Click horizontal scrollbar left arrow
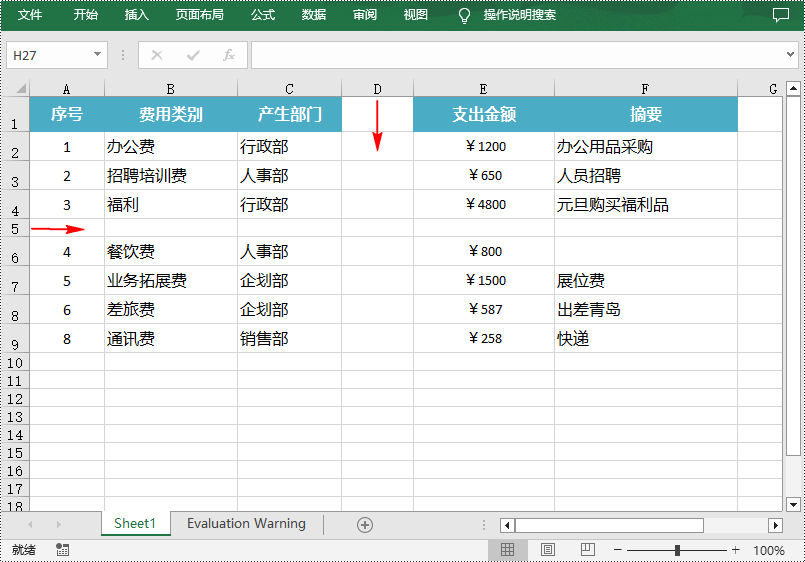Screen dimensions: 805x562 [507, 525]
